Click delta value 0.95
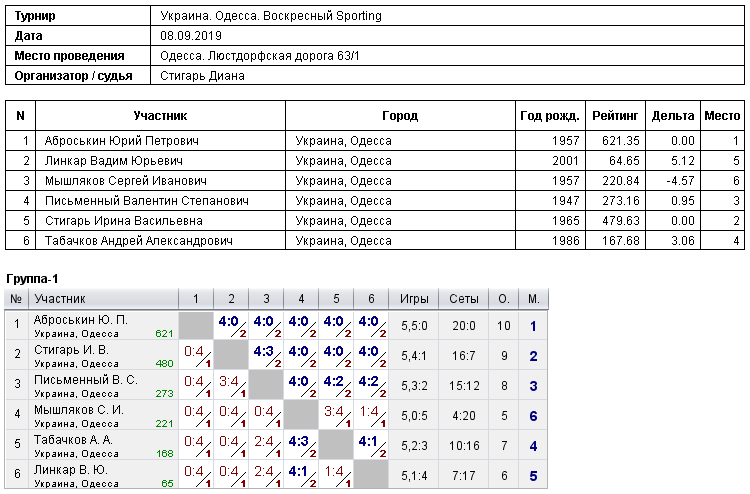The width and height of the screenshot is (750, 494). coord(683,201)
